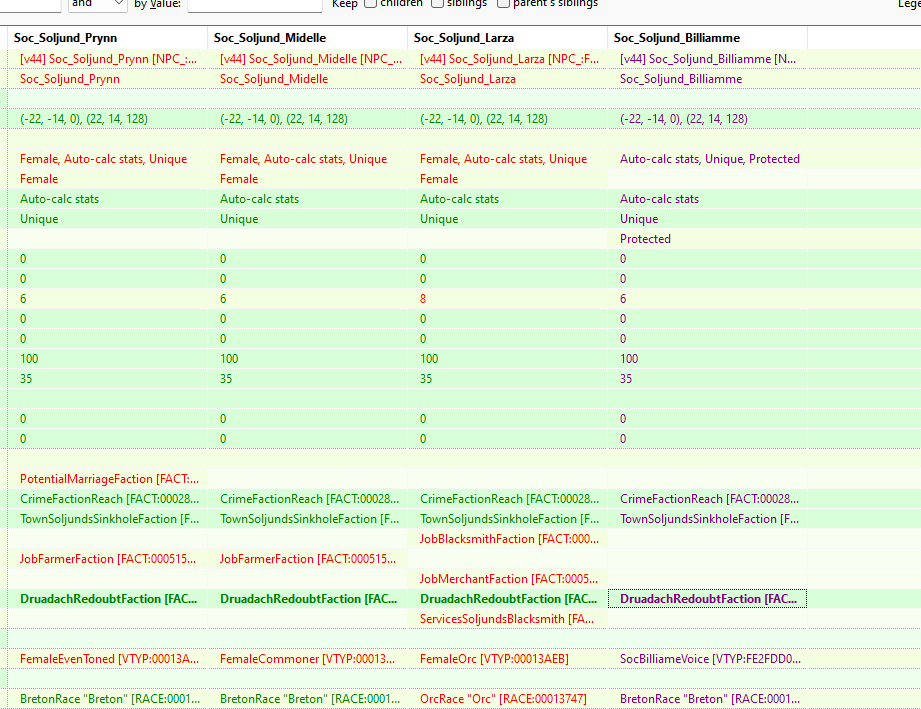
Task: Select the purple bounds cell in the Billiamme column
Action: click(x=707, y=119)
